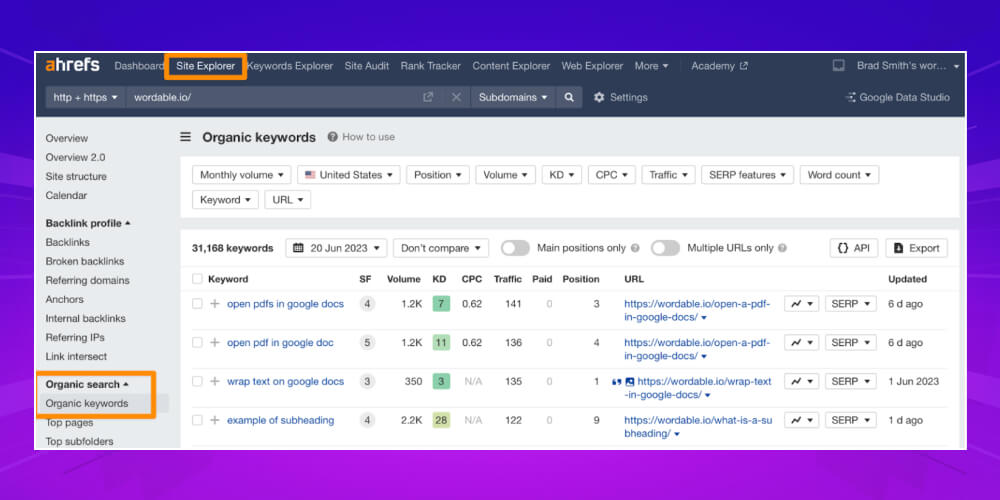Open Site Audit tab
This screenshot has height=500, width=1000.
[x=367, y=66]
